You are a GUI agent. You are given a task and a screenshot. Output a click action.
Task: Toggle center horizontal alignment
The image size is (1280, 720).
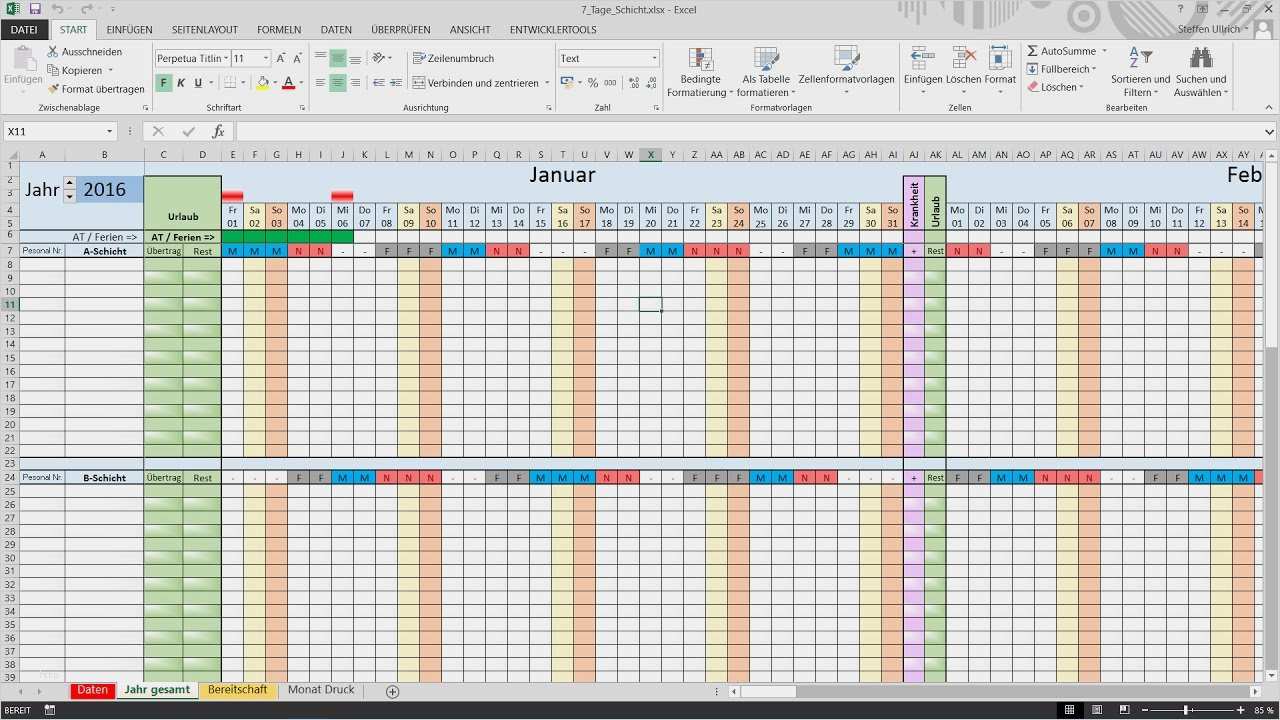coord(338,83)
